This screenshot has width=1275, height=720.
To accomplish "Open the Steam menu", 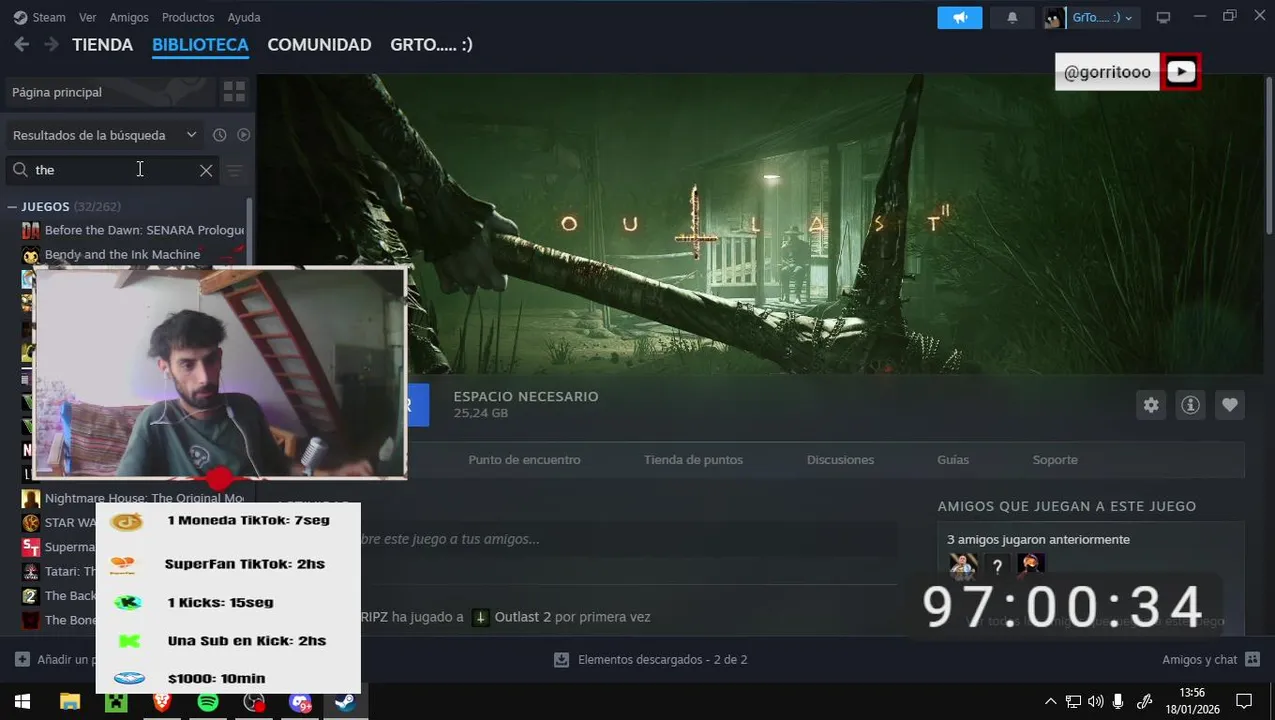I will tap(40, 17).
